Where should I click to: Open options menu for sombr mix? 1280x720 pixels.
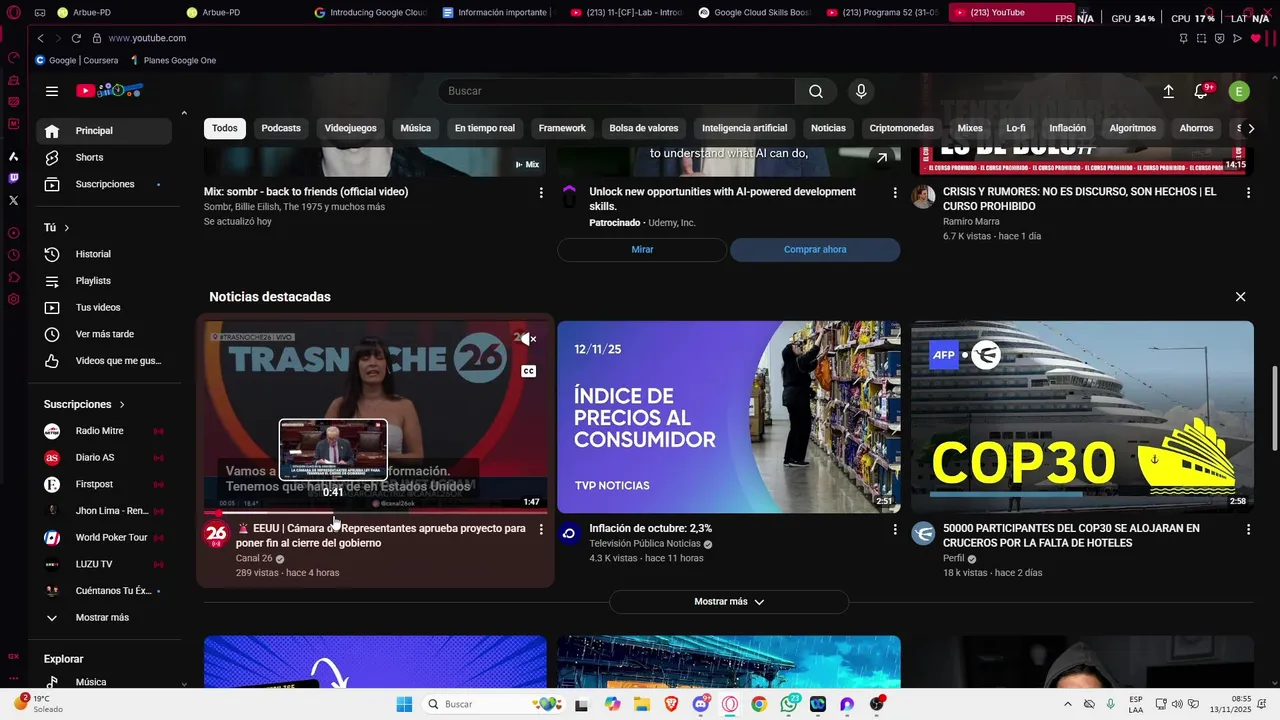541,192
